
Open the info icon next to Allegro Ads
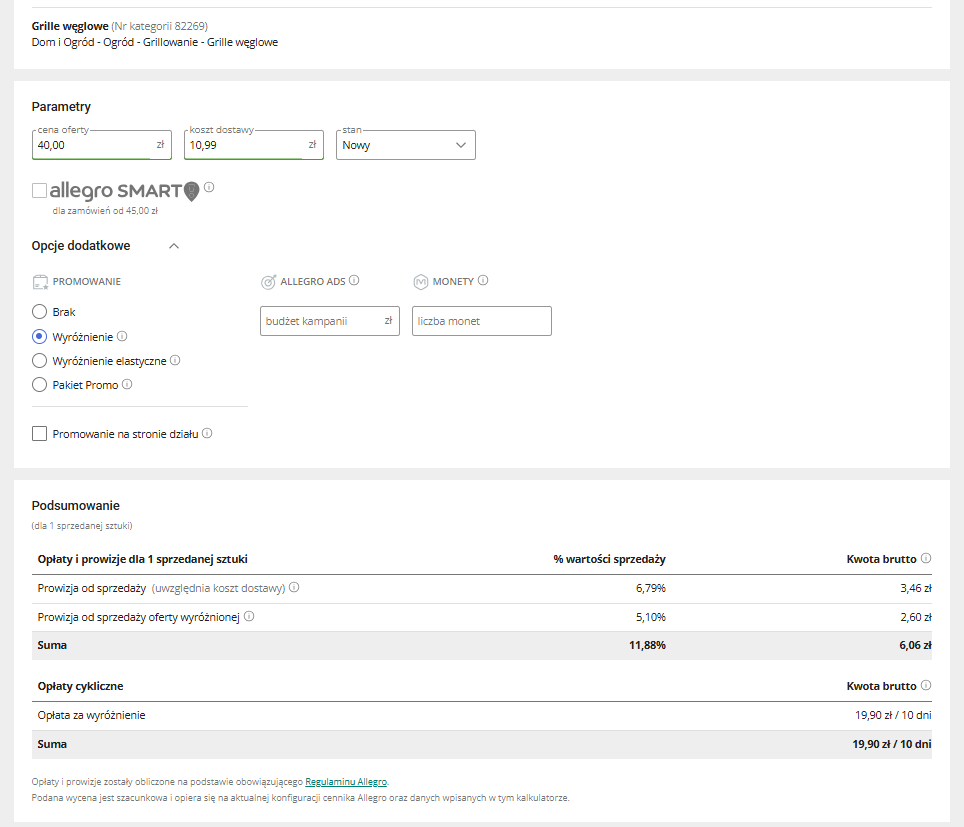pyautogui.click(x=354, y=280)
